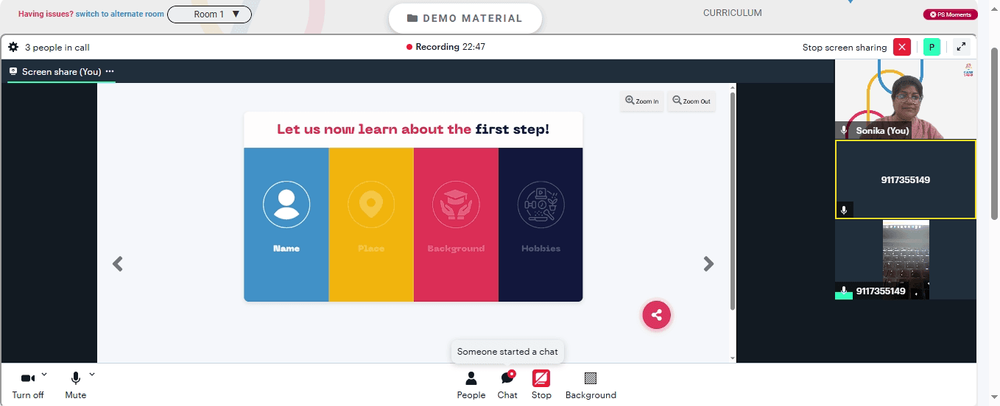
Task: Click the PS Moments button
Action: tap(950, 15)
